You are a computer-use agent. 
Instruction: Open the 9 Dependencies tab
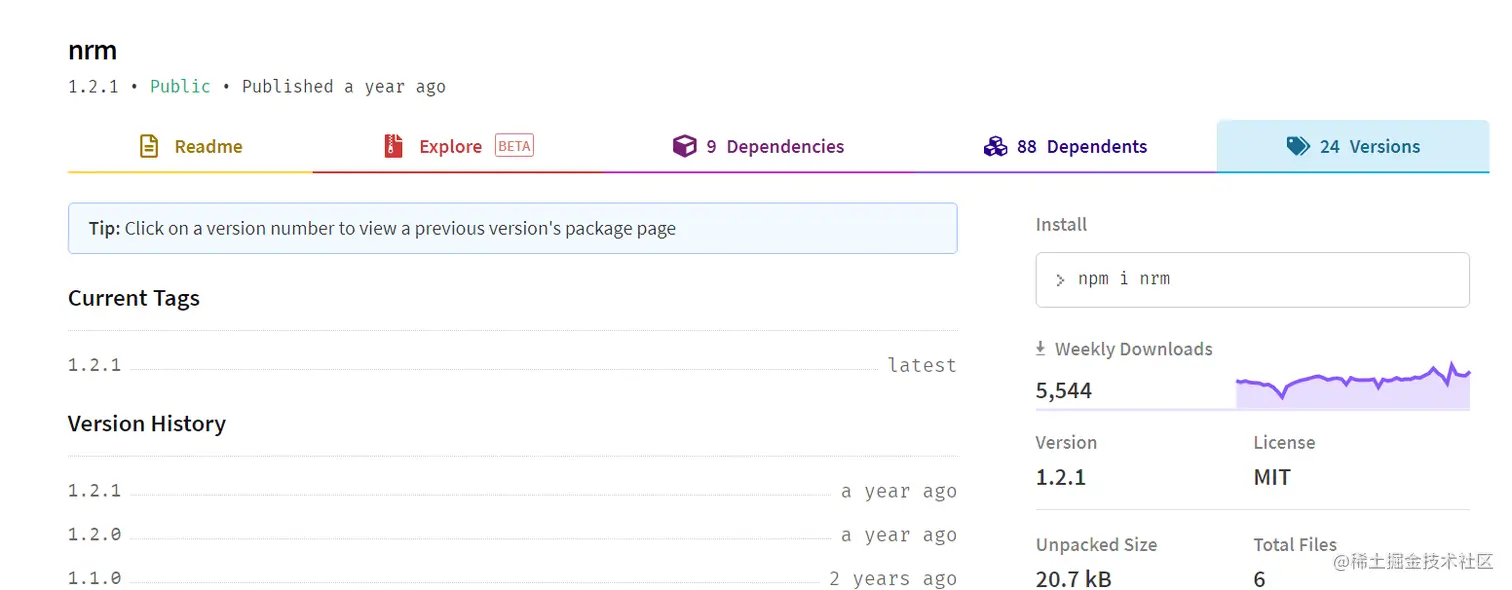click(x=774, y=147)
